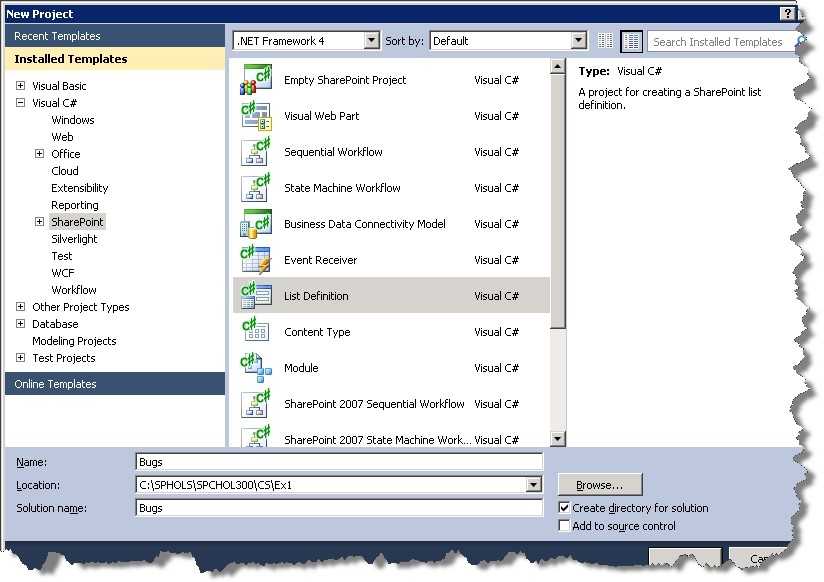
Task: Expand the SharePoint tree node
Action: pyautogui.click(x=39, y=221)
